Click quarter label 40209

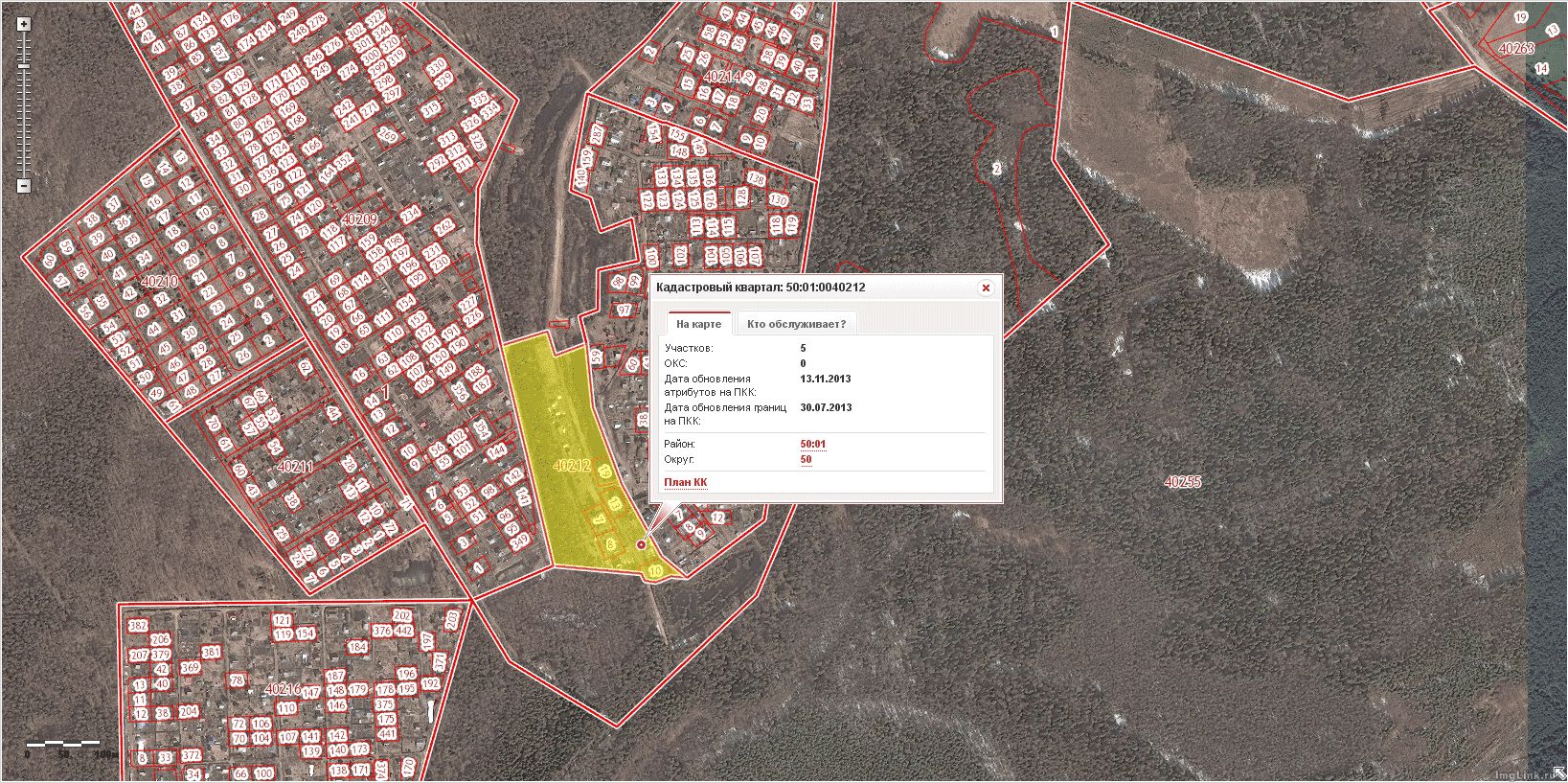[x=359, y=219]
